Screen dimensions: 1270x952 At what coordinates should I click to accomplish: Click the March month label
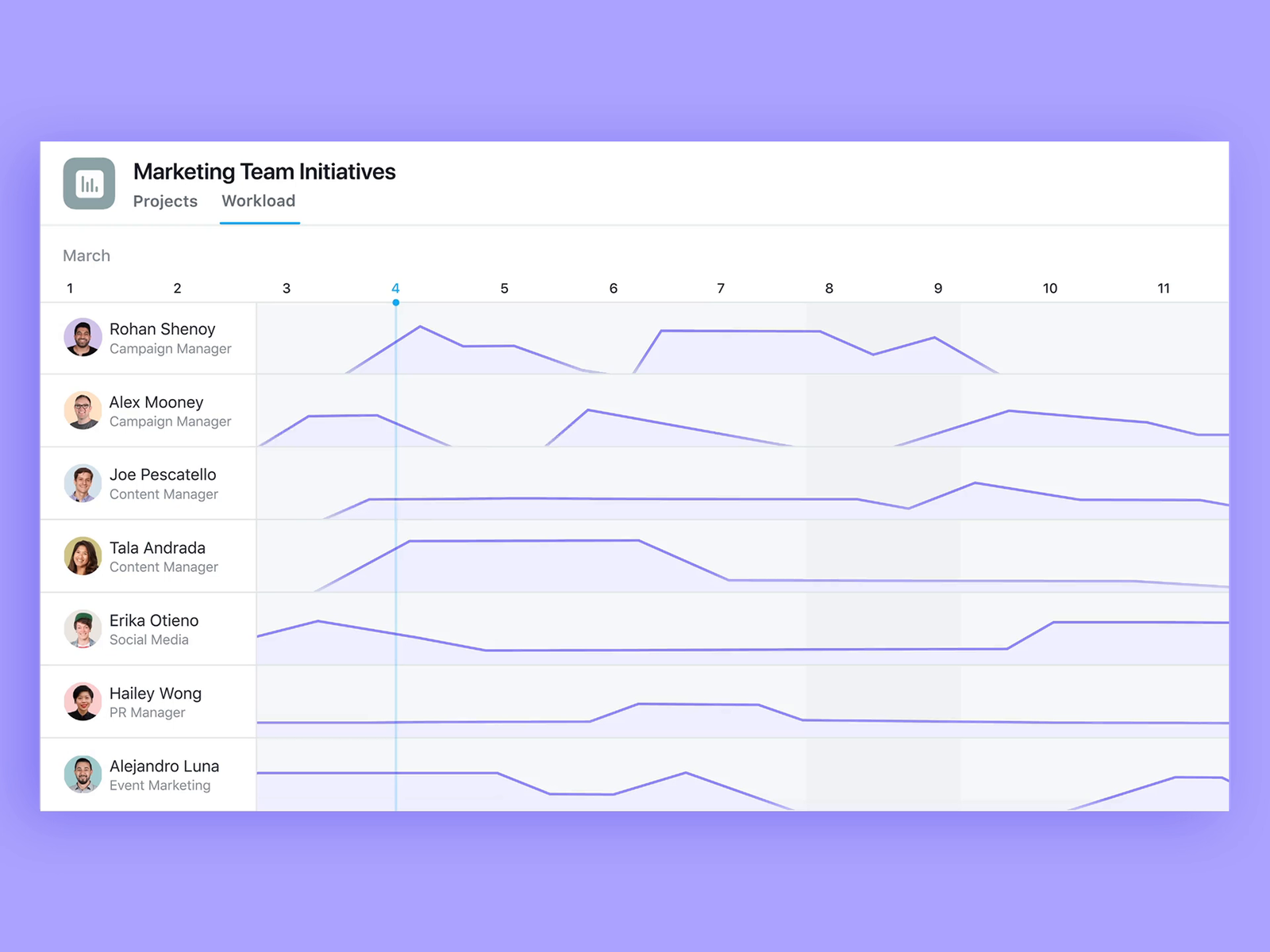86,255
